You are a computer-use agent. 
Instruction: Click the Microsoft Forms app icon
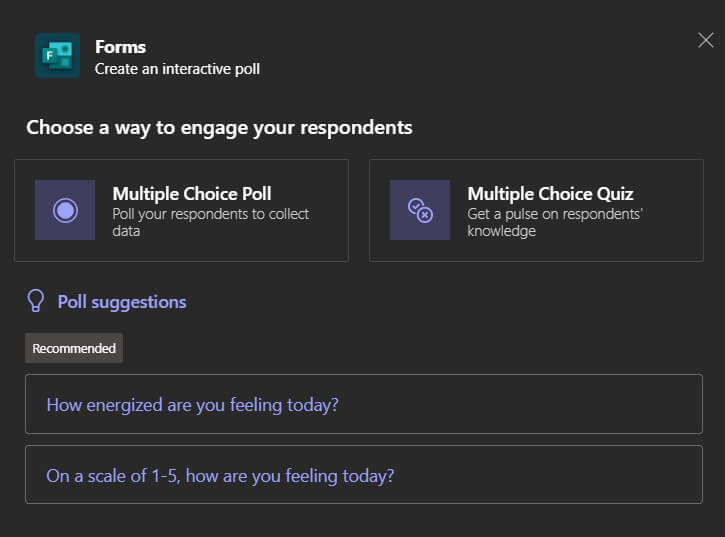pyautogui.click(x=57, y=56)
